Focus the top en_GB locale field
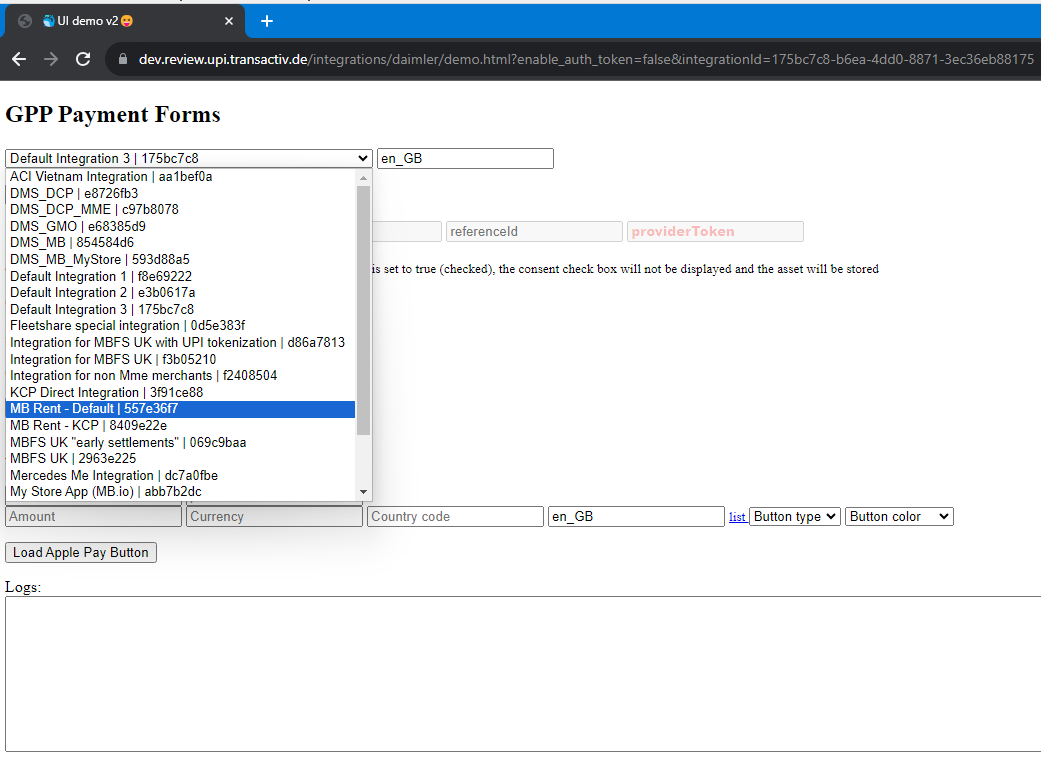Viewport: 1041px width, 780px height. coord(465,159)
